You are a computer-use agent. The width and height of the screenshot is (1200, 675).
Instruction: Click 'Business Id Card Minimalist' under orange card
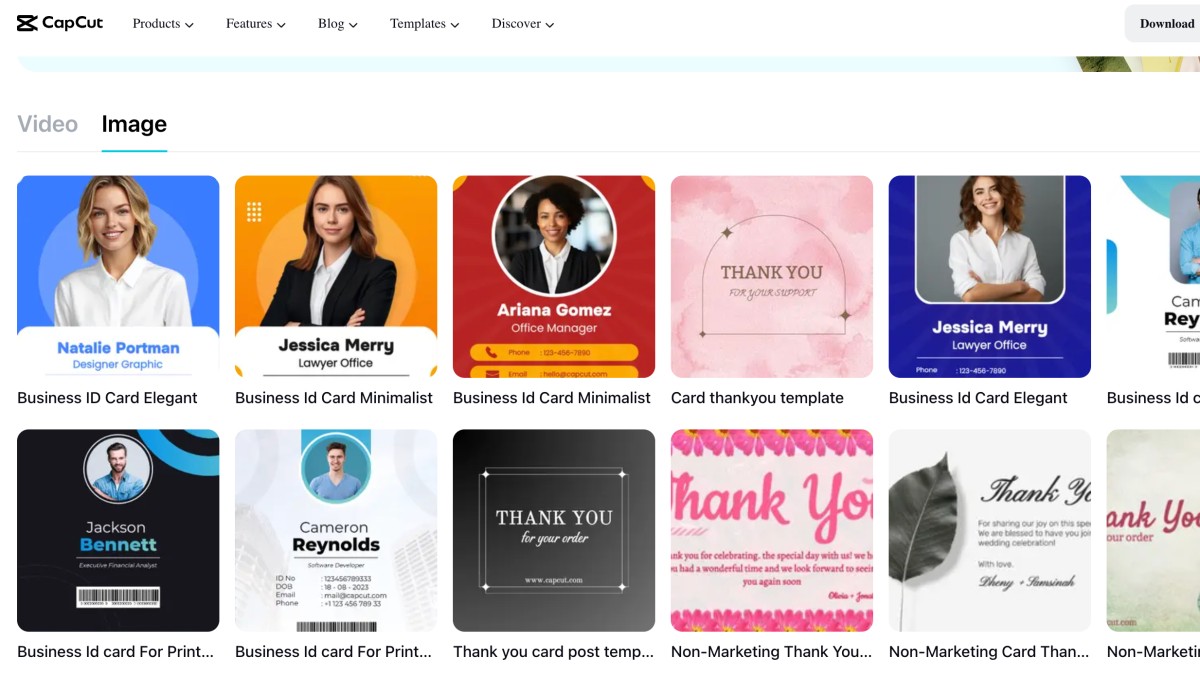(334, 398)
